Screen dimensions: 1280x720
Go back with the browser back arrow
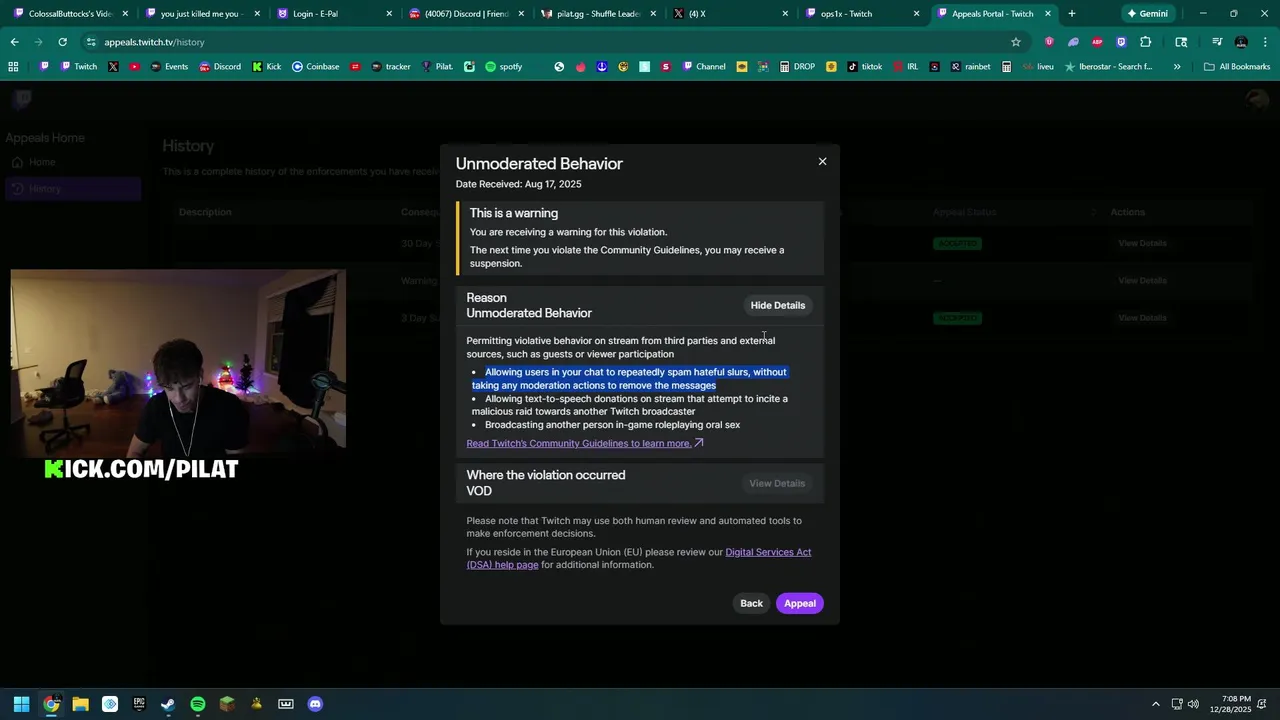pyautogui.click(x=14, y=42)
